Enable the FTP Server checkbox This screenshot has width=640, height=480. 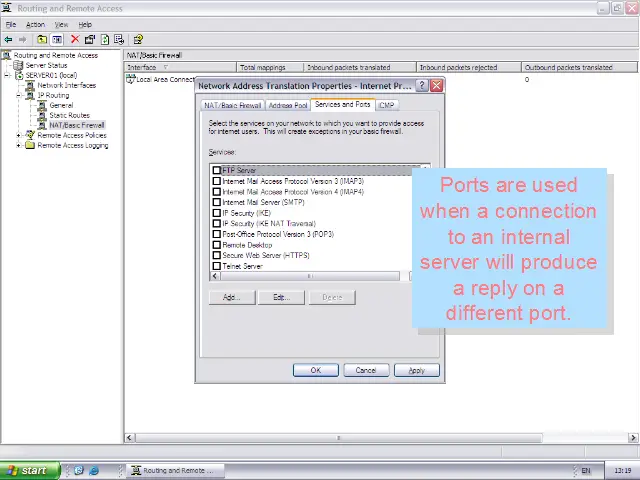[x=217, y=170]
